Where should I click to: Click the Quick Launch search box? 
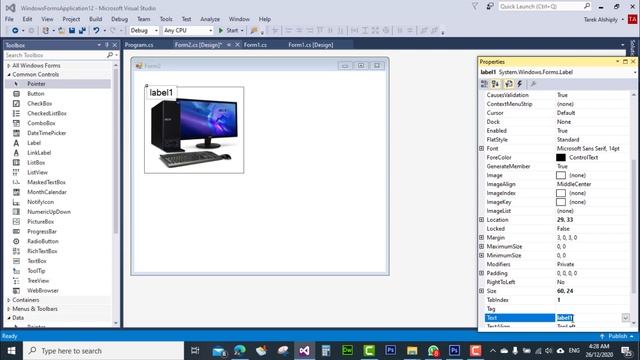coord(544,7)
